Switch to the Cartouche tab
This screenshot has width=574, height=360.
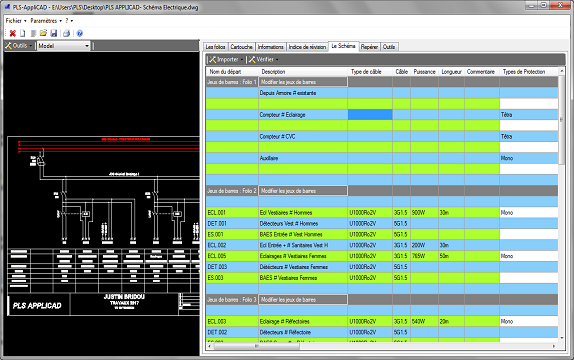241,47
